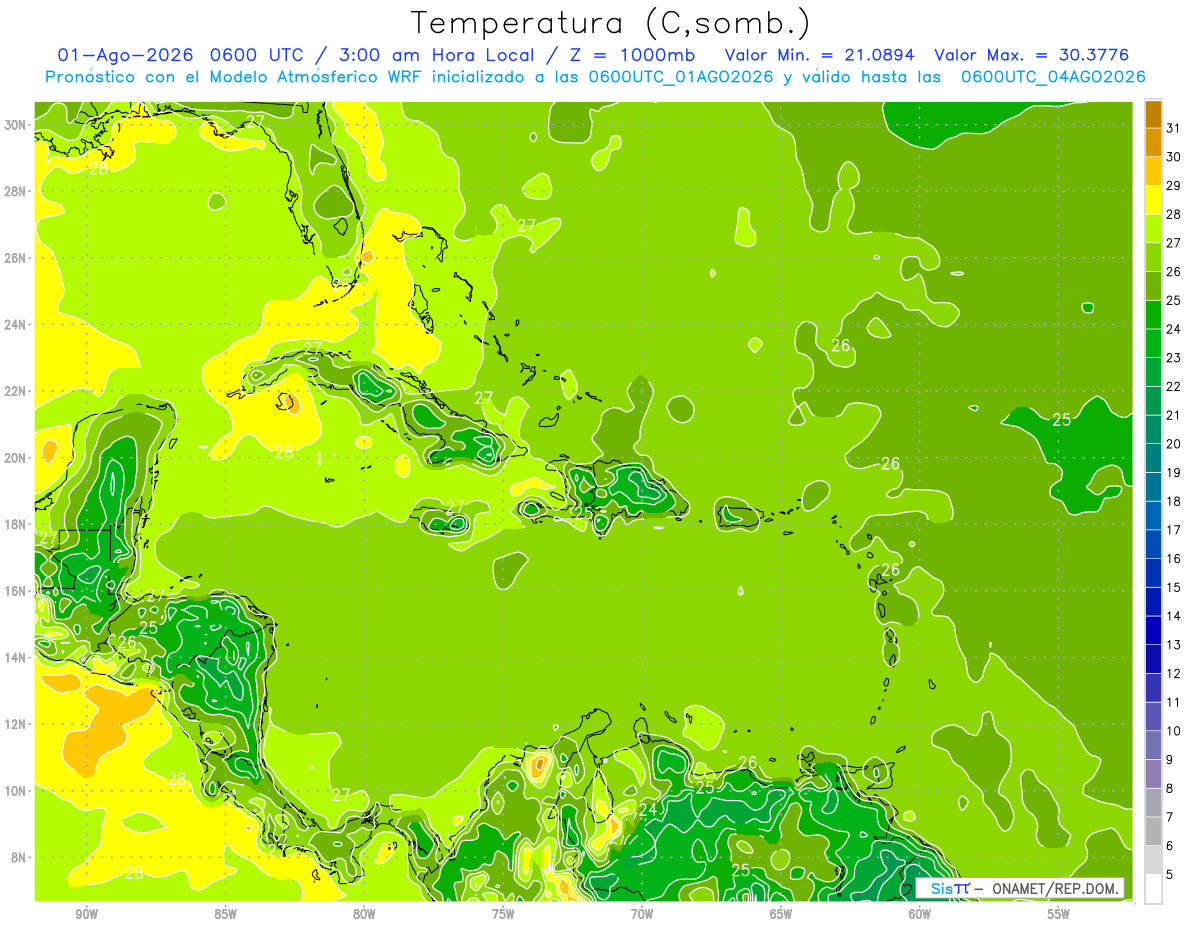Click the color scale label "31"
This screenshot has height=927, width=1200.
click(1174, 127)
